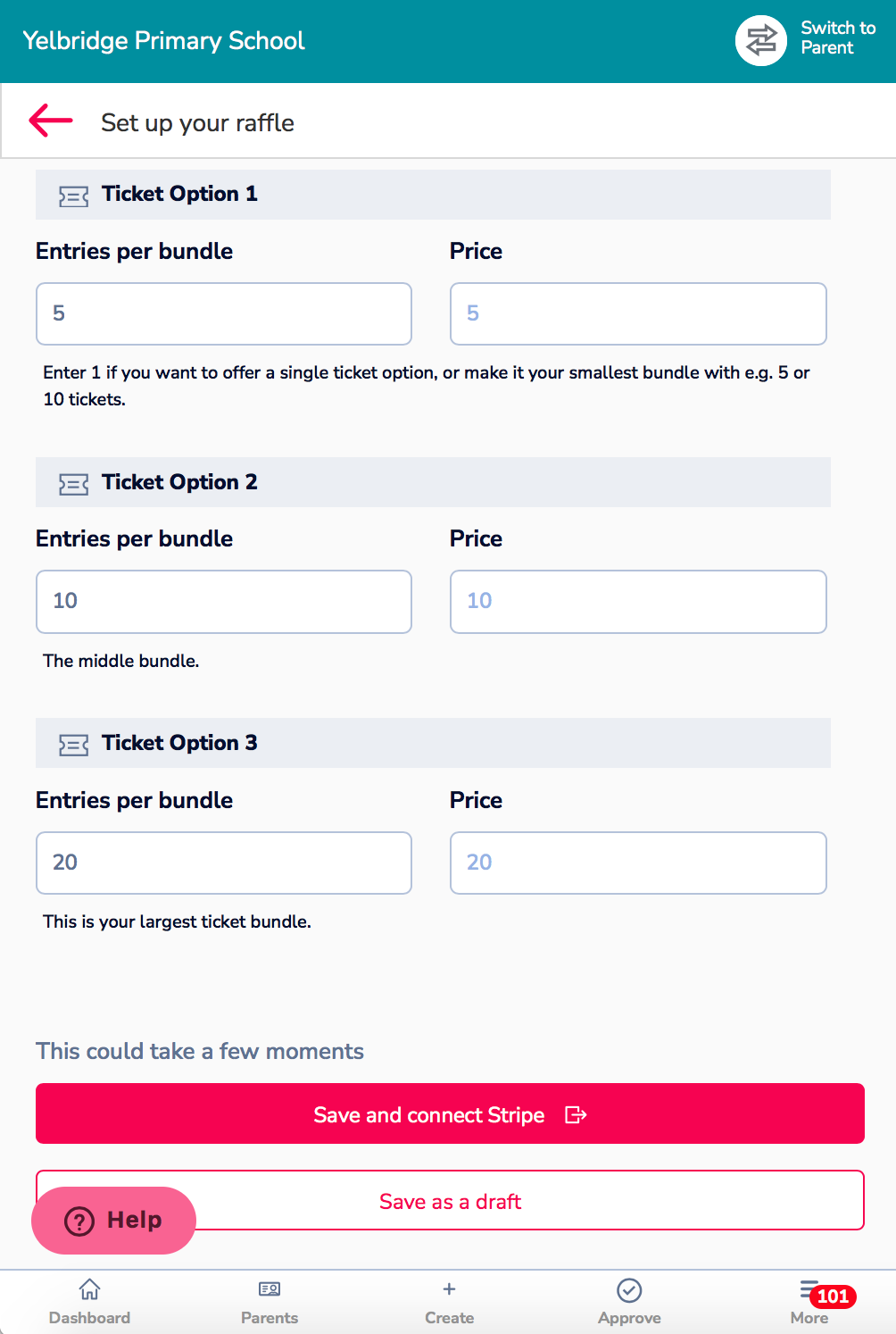
Task: Focus Entries per bundle field for Option 3
Action: point(224,863)
